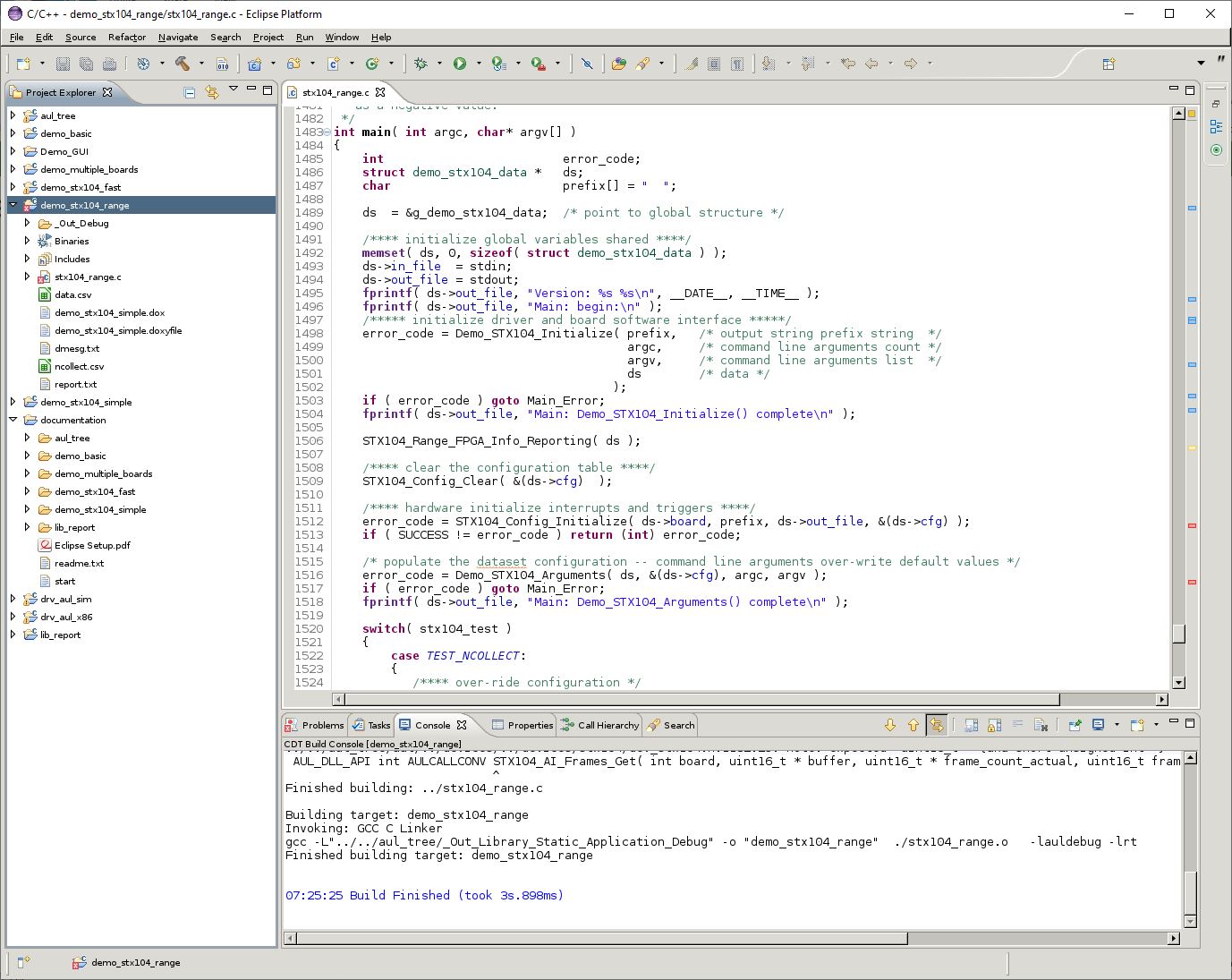Collapse the documentation folder
Image resolution: width=1232 pixels, height=980 pixels.
[13, 420]
